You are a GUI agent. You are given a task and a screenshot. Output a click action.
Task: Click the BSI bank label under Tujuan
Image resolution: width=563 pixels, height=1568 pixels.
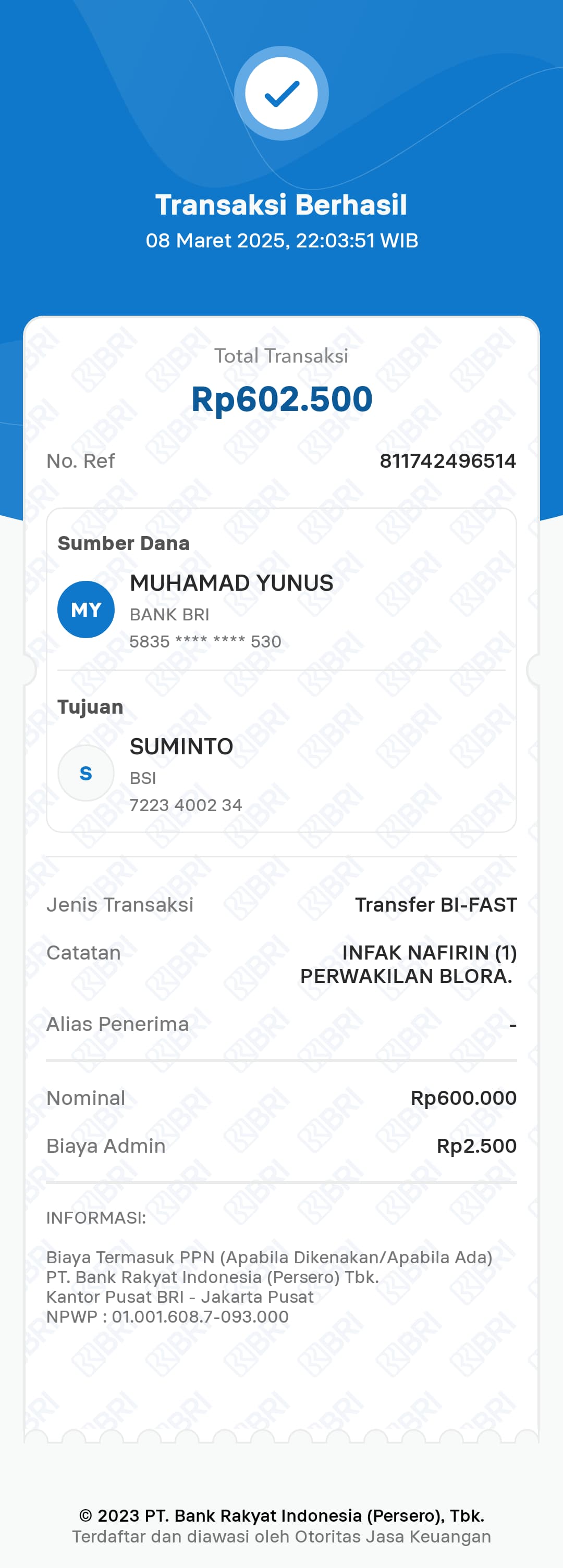(143, 778)
